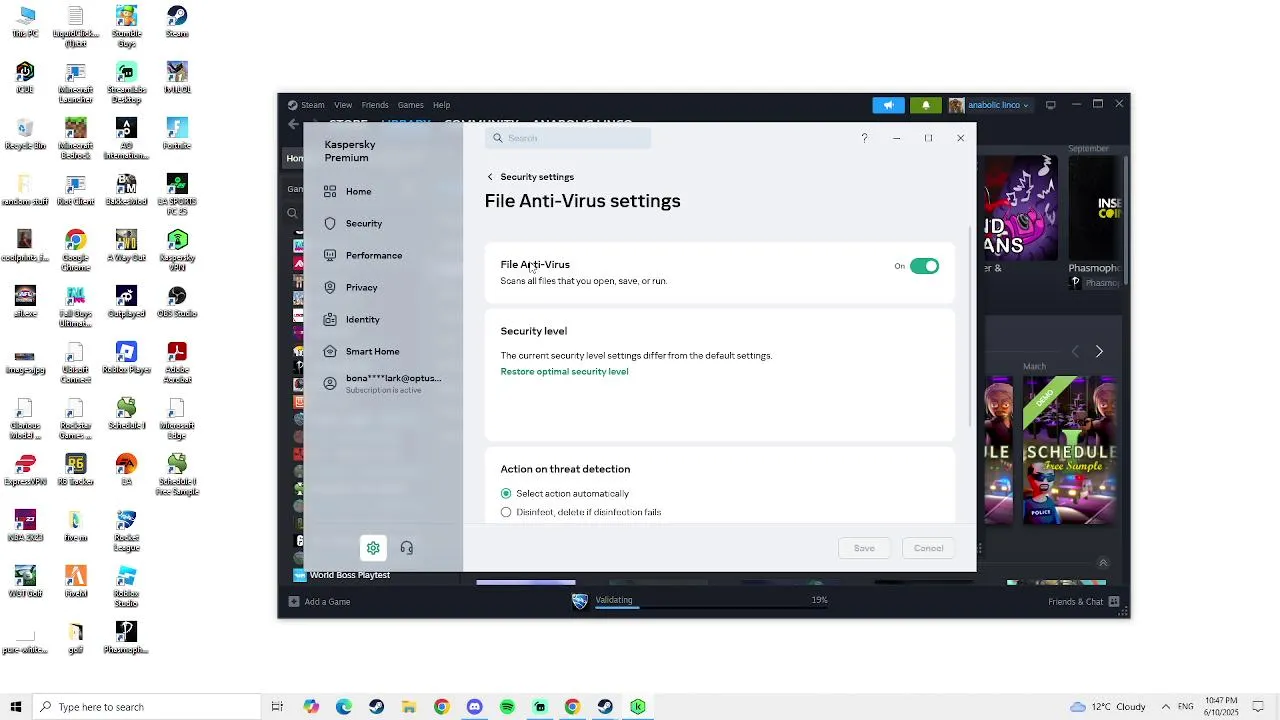Open Friends & Chat in Steam
Screen dimensions: 1280x720
pos(1084,602)
